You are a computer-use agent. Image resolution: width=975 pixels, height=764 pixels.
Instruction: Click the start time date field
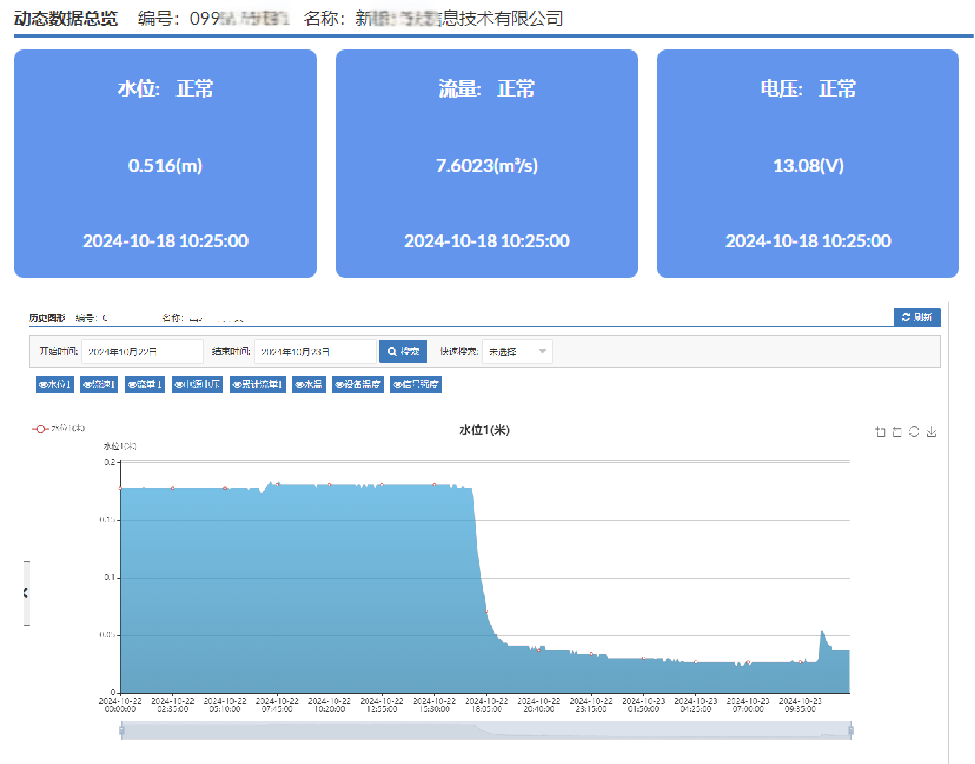pyautogui.click(x=142, y=351)
